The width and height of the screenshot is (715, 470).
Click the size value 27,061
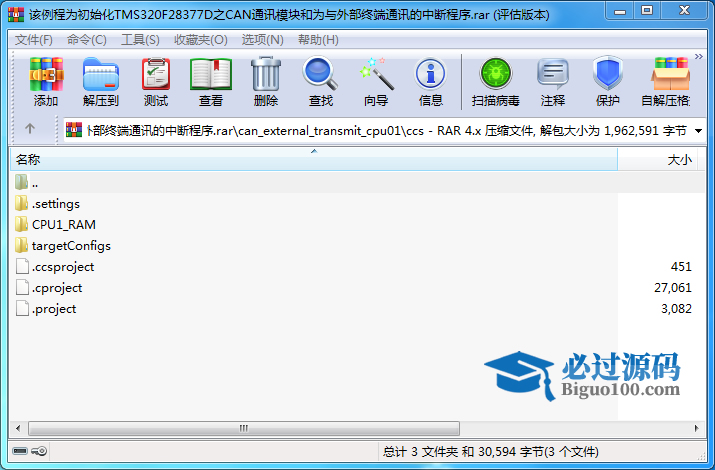pos(673,288)
